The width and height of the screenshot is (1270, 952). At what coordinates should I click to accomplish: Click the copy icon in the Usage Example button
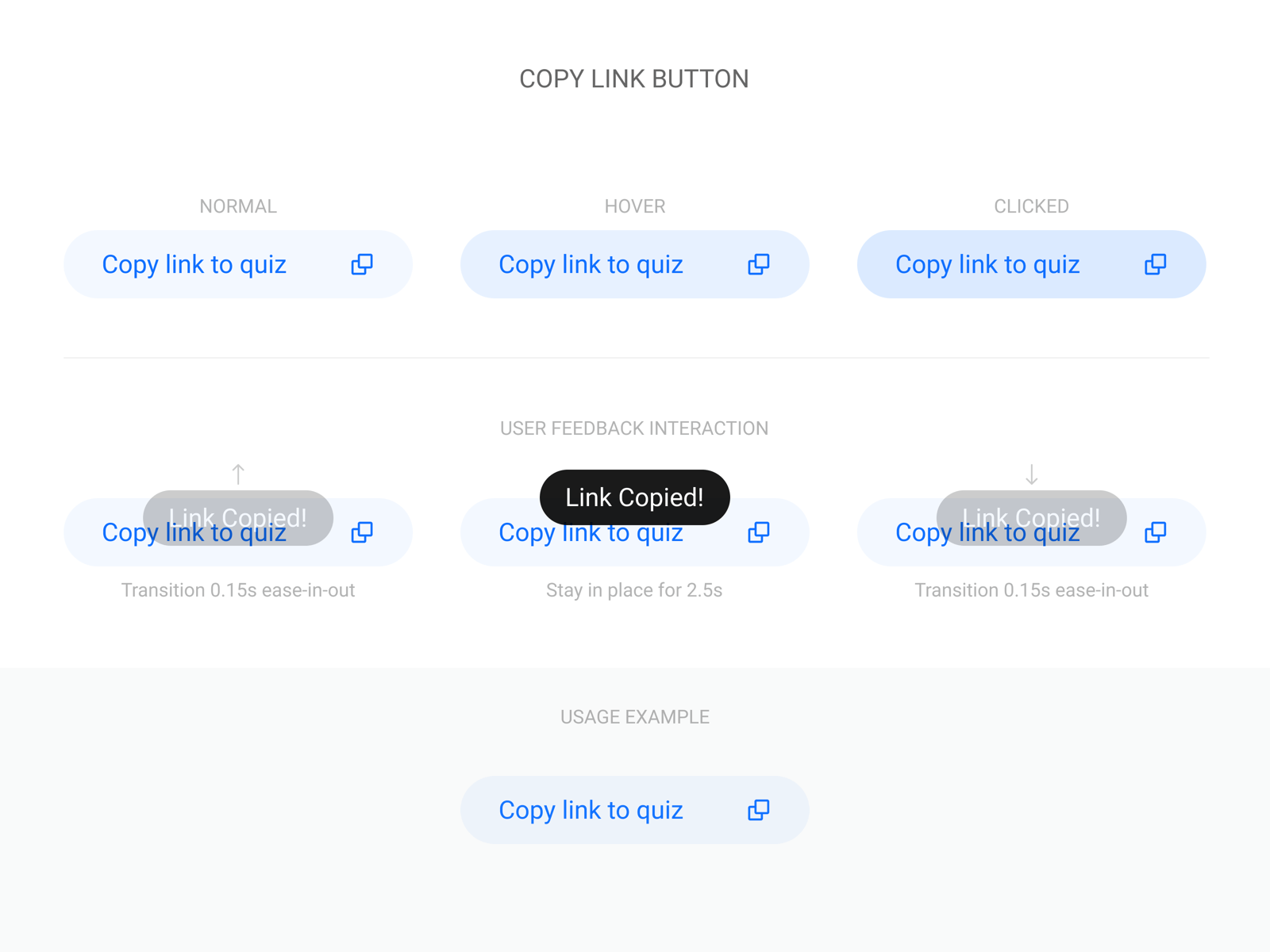point(758,810)
